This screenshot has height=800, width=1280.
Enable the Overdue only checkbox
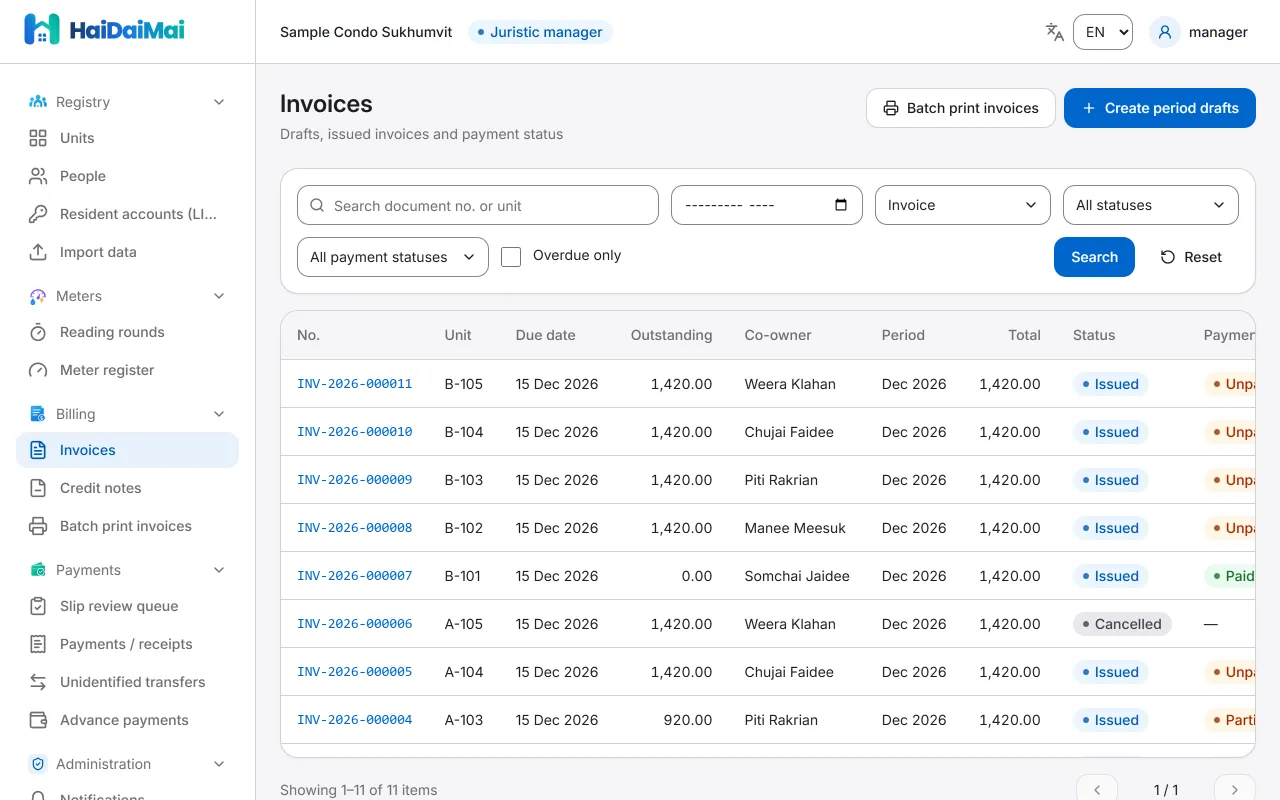pyautogui.click(x=511, y=257)
